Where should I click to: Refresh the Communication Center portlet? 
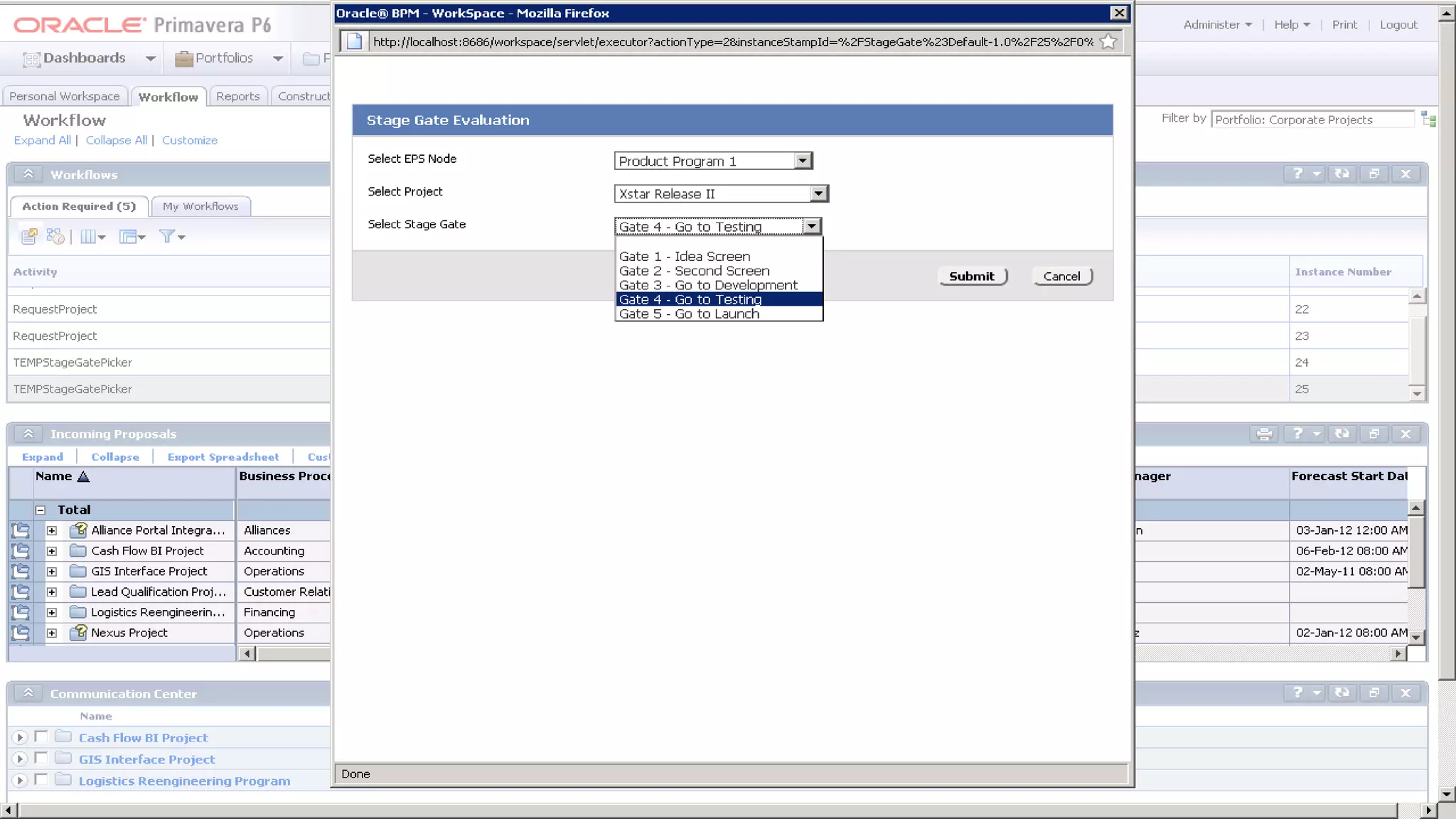(1342, 692)
